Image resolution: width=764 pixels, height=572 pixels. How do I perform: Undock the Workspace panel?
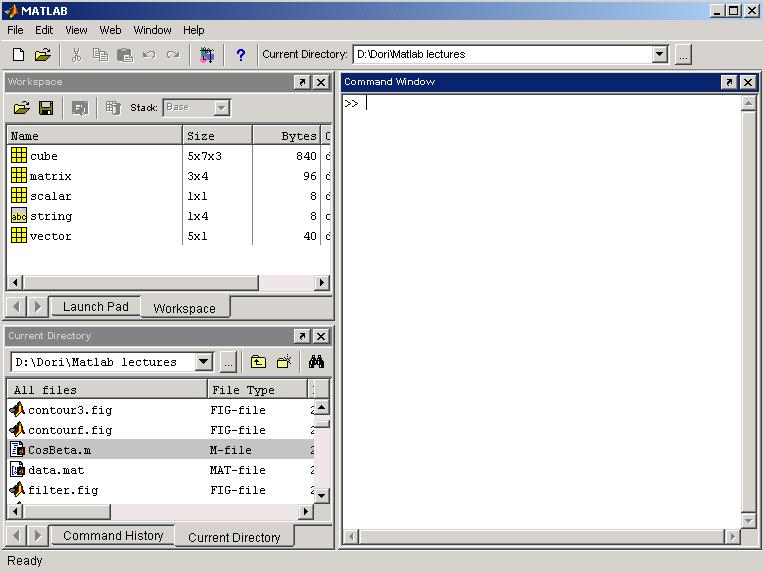tap(302, 82)
